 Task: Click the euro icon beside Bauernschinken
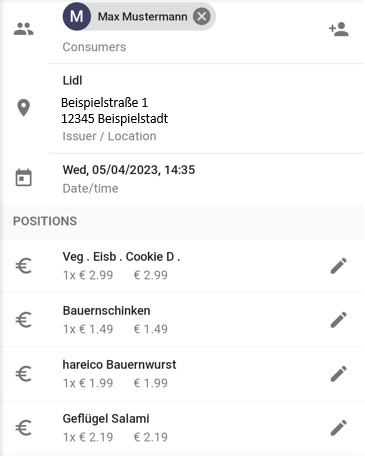(x=23, y=320)
